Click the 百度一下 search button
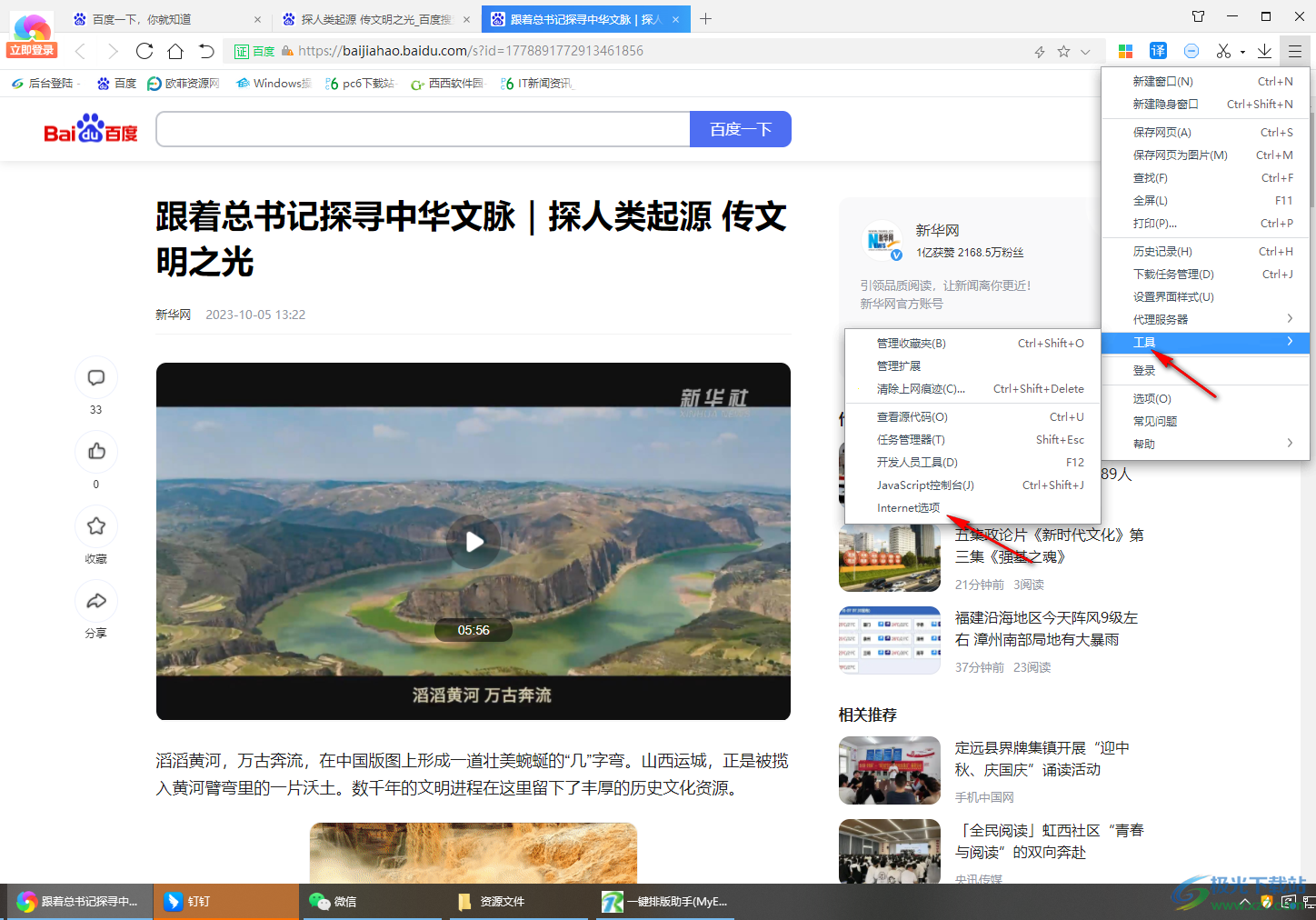Screen dimensions: 1316x920 (x=741, y=129)
